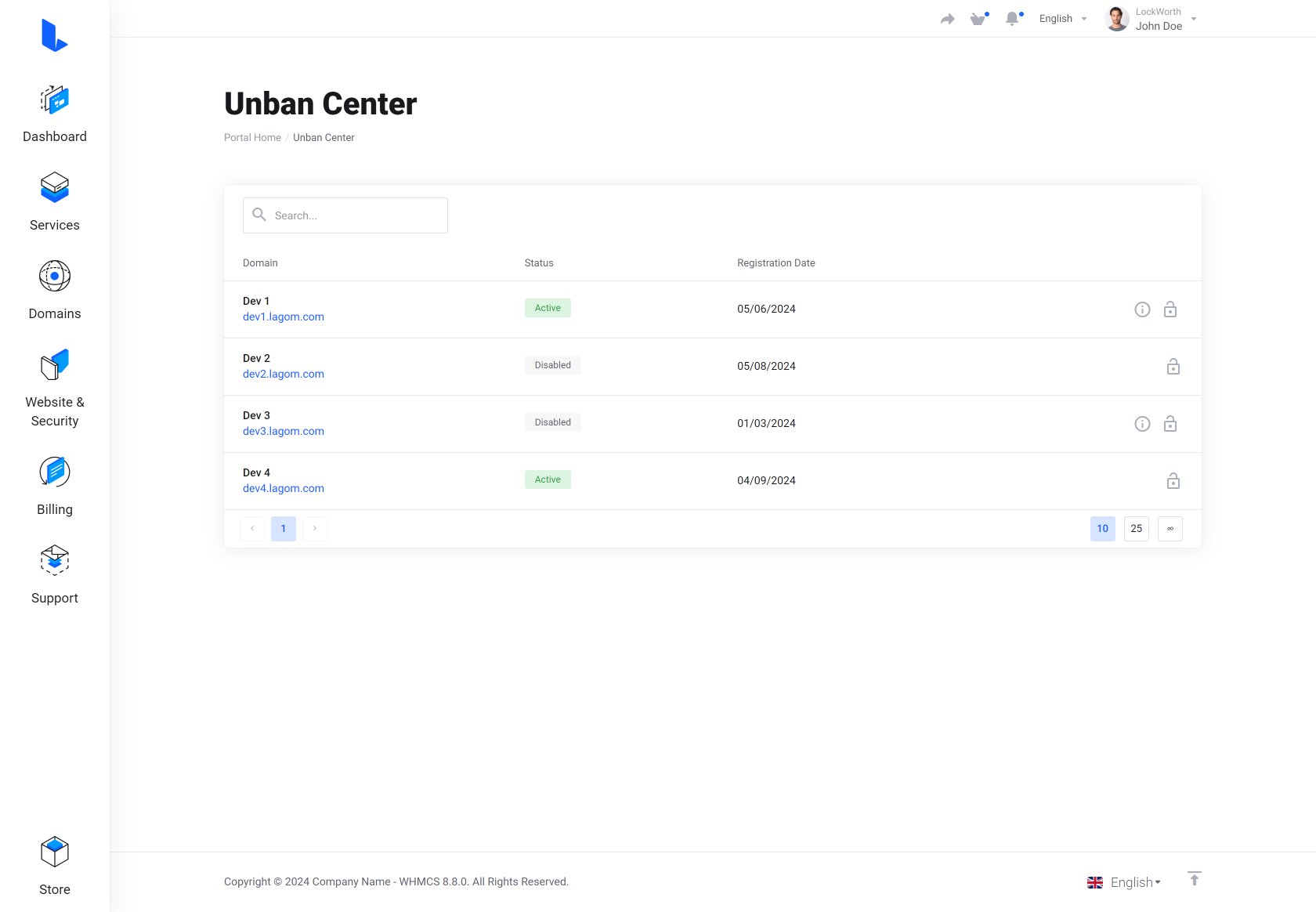
Task: Click the back-to-top arrow in footer
Action: [x=1194, y=879]
